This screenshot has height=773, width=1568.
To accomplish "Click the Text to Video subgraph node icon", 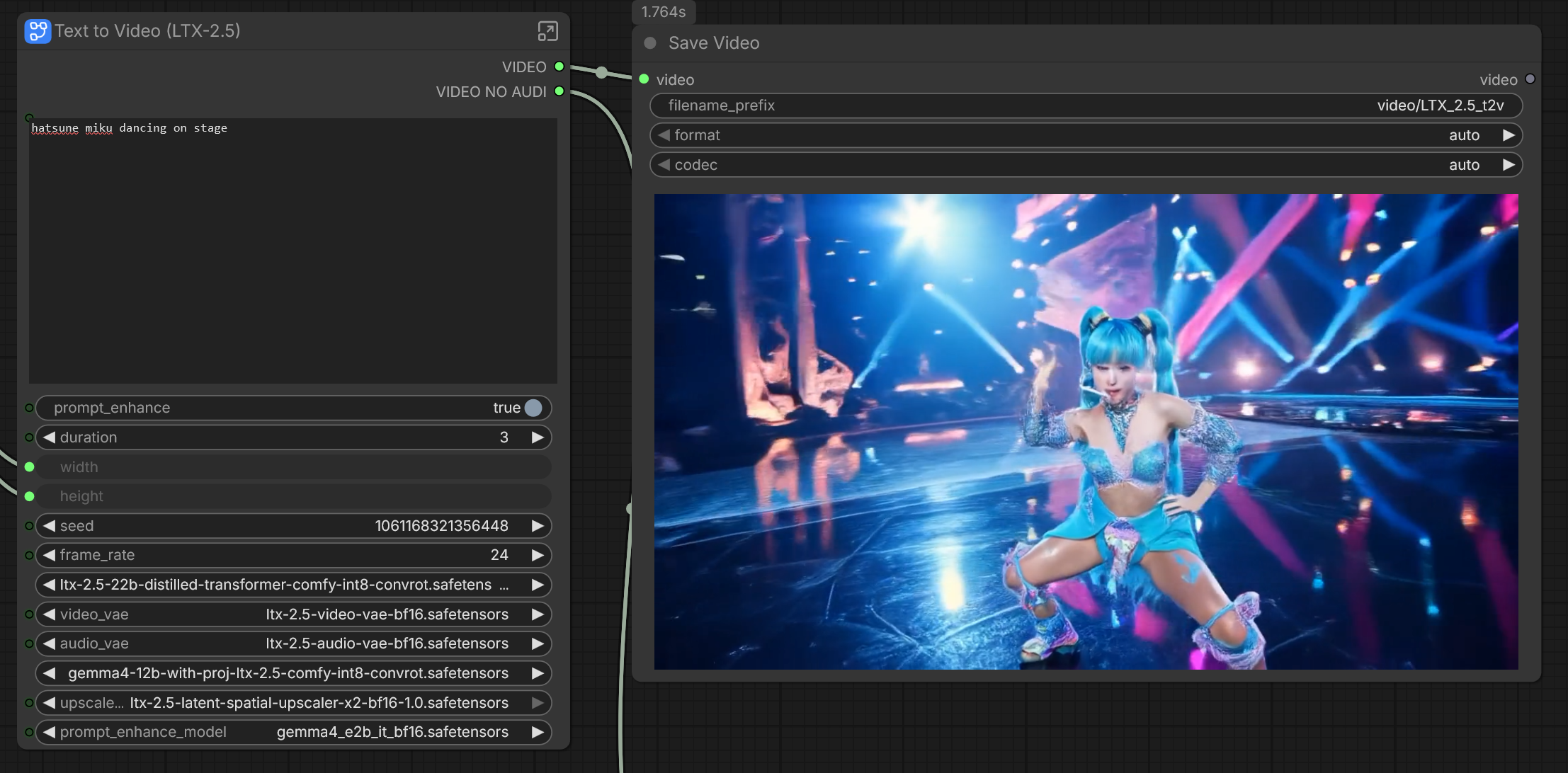I will (x=38, y=31).
